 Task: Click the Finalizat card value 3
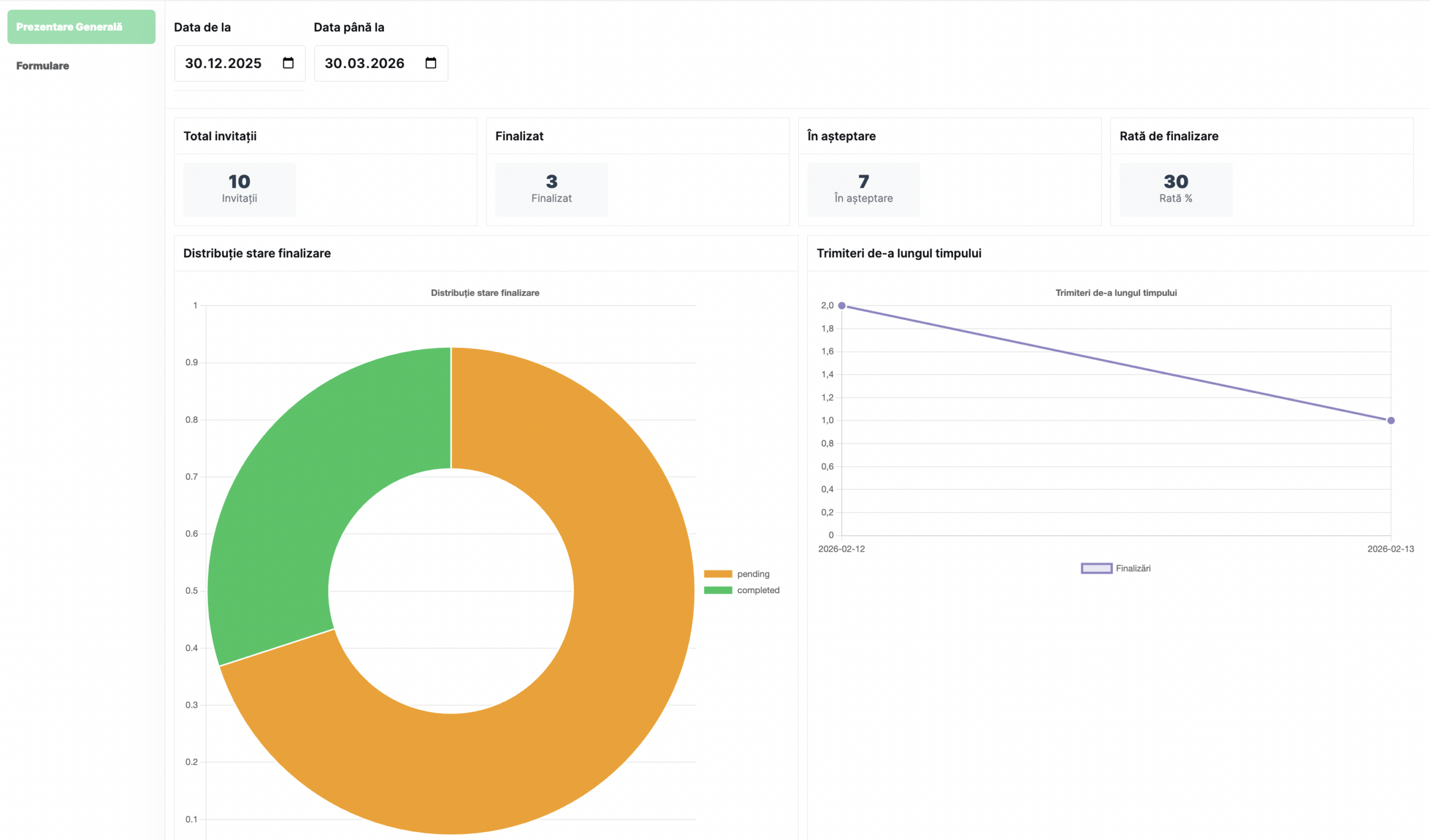click(x=551, y=182)
